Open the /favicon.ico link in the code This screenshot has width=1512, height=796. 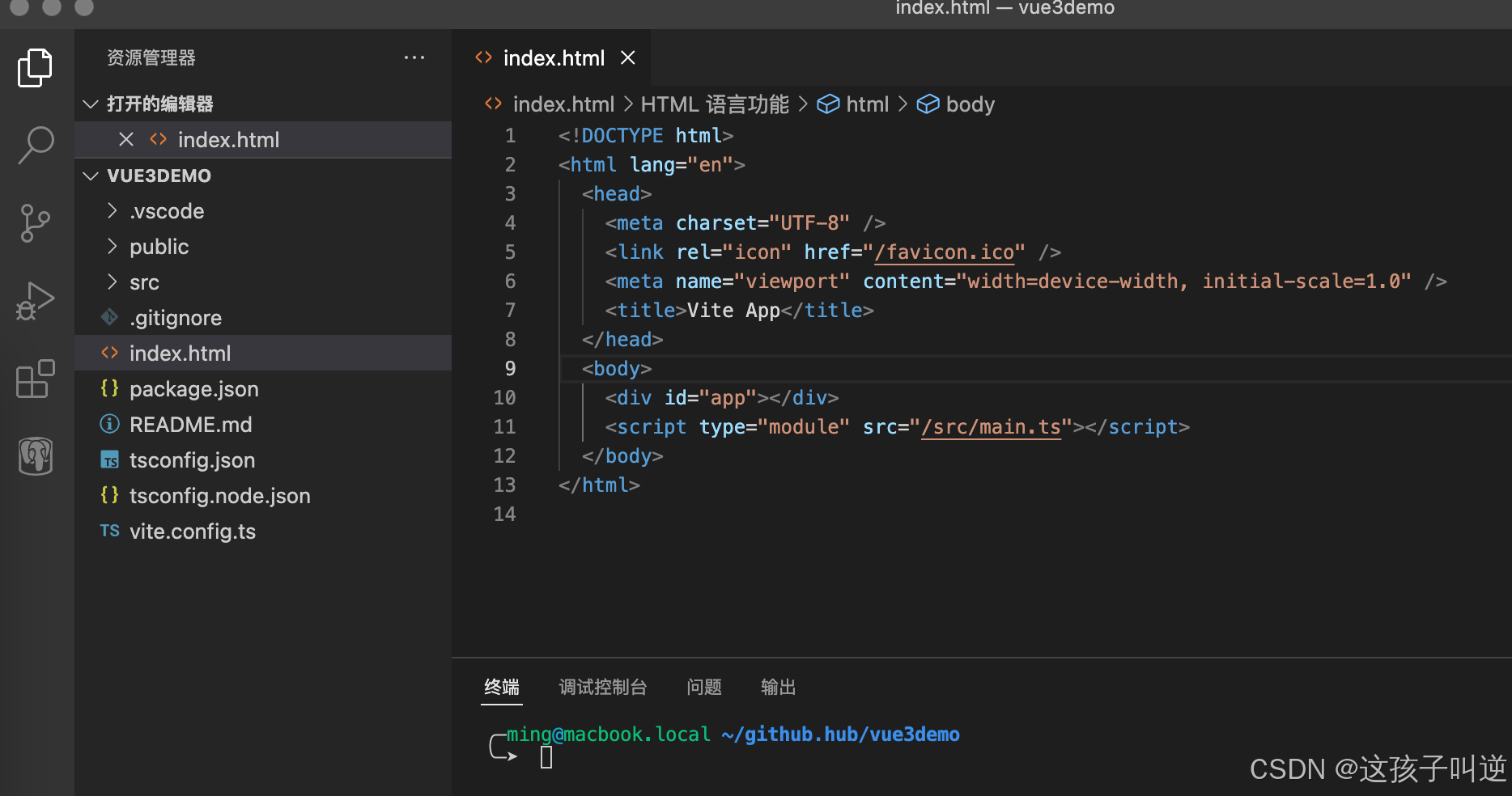945,252
